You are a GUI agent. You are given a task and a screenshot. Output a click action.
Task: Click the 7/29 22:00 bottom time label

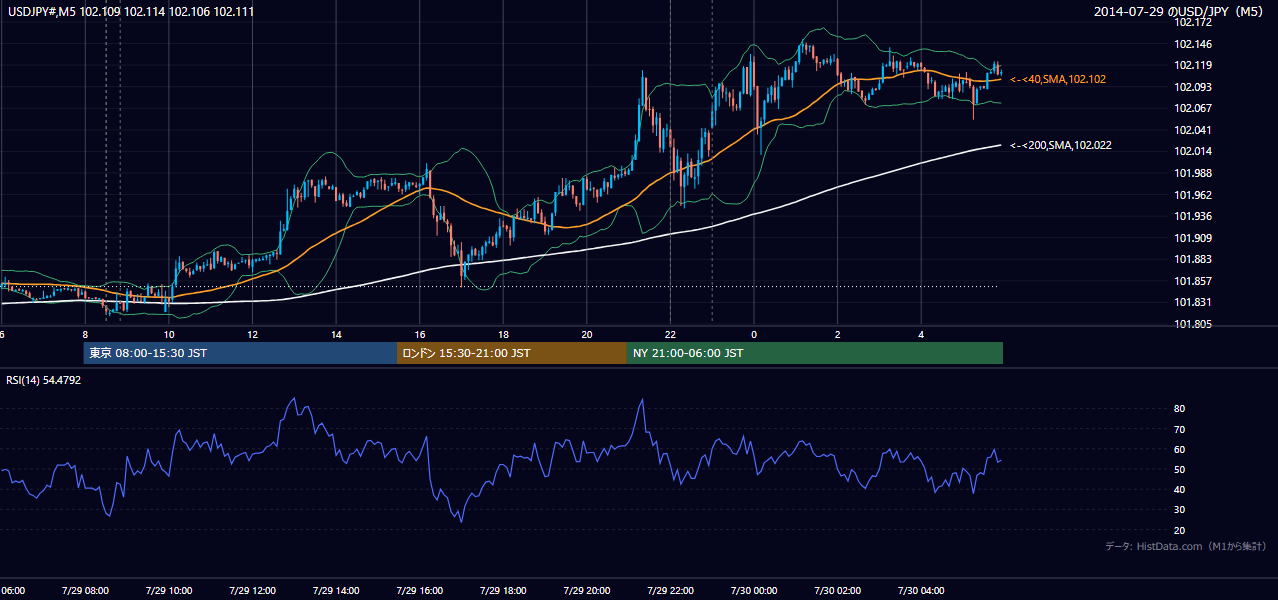668,591
